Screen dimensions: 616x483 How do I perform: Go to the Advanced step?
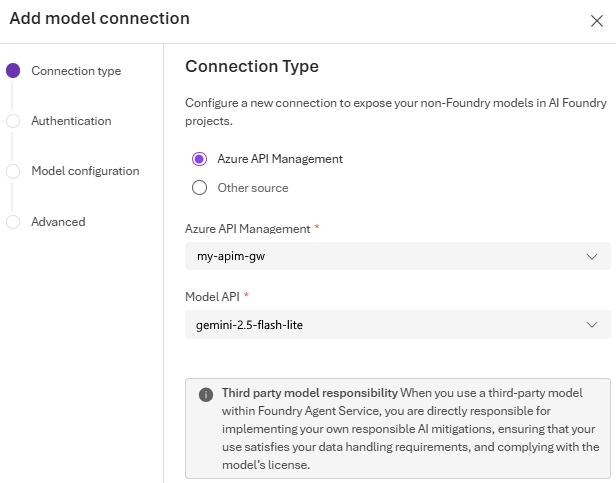58,222
